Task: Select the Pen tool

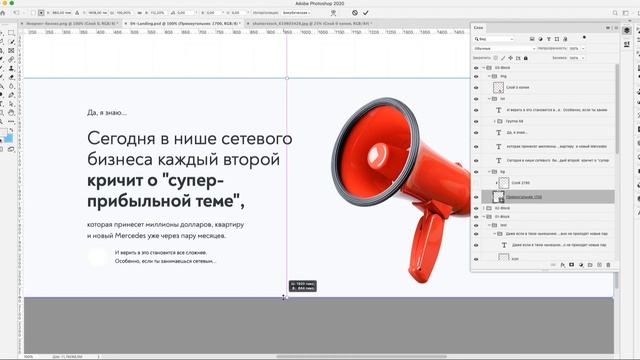Action: point(11,95)
